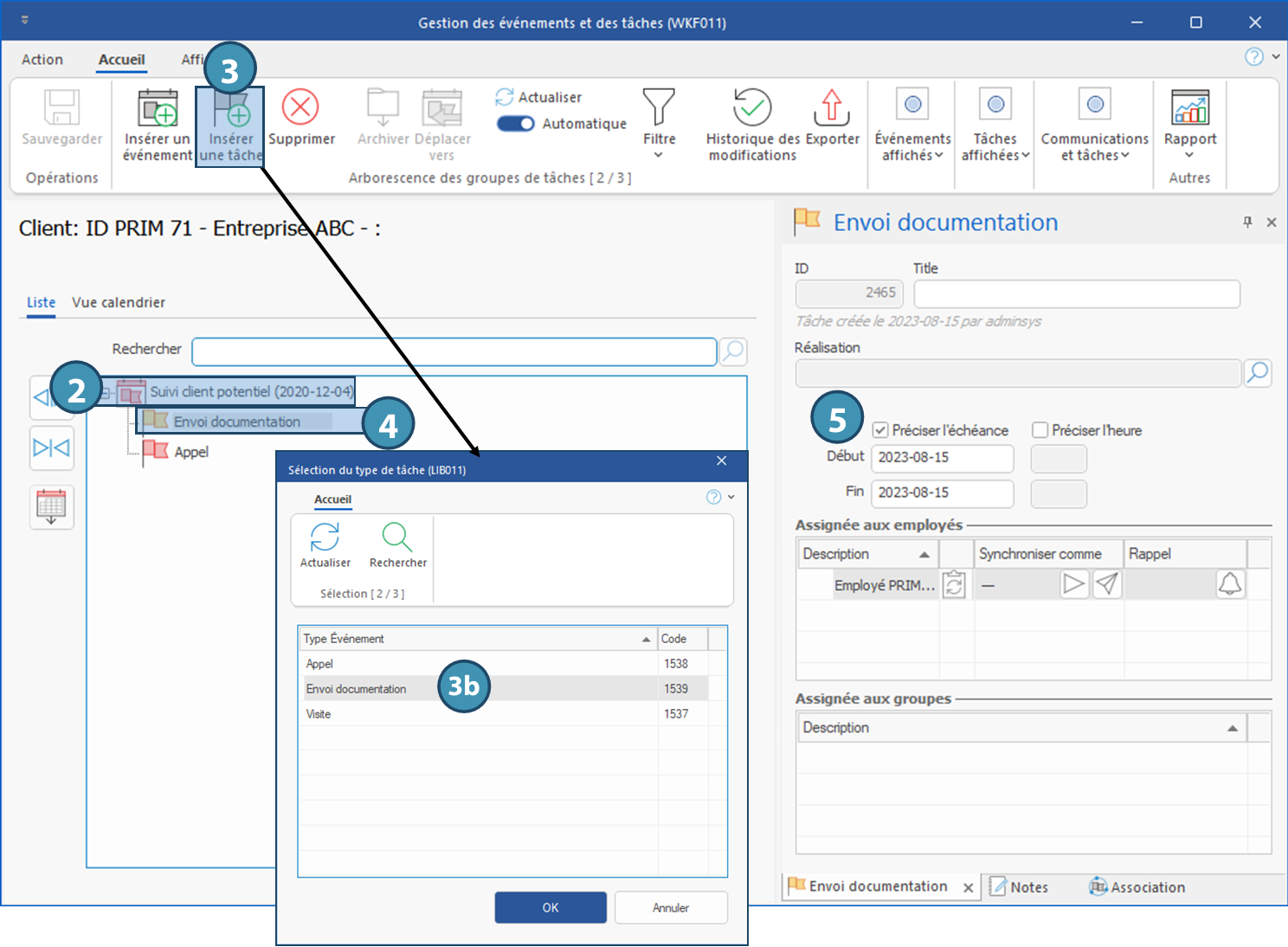Click the calendar export icon on left
The width and height of the screenshot is (1288, 947).
[x=51, y=507]
